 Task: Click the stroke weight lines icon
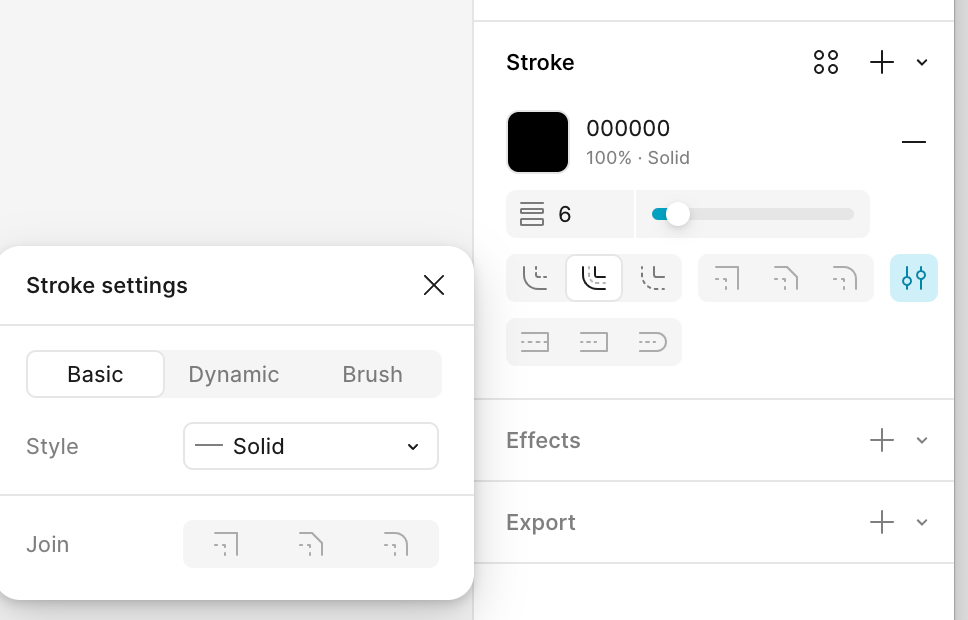pos(532,214)
